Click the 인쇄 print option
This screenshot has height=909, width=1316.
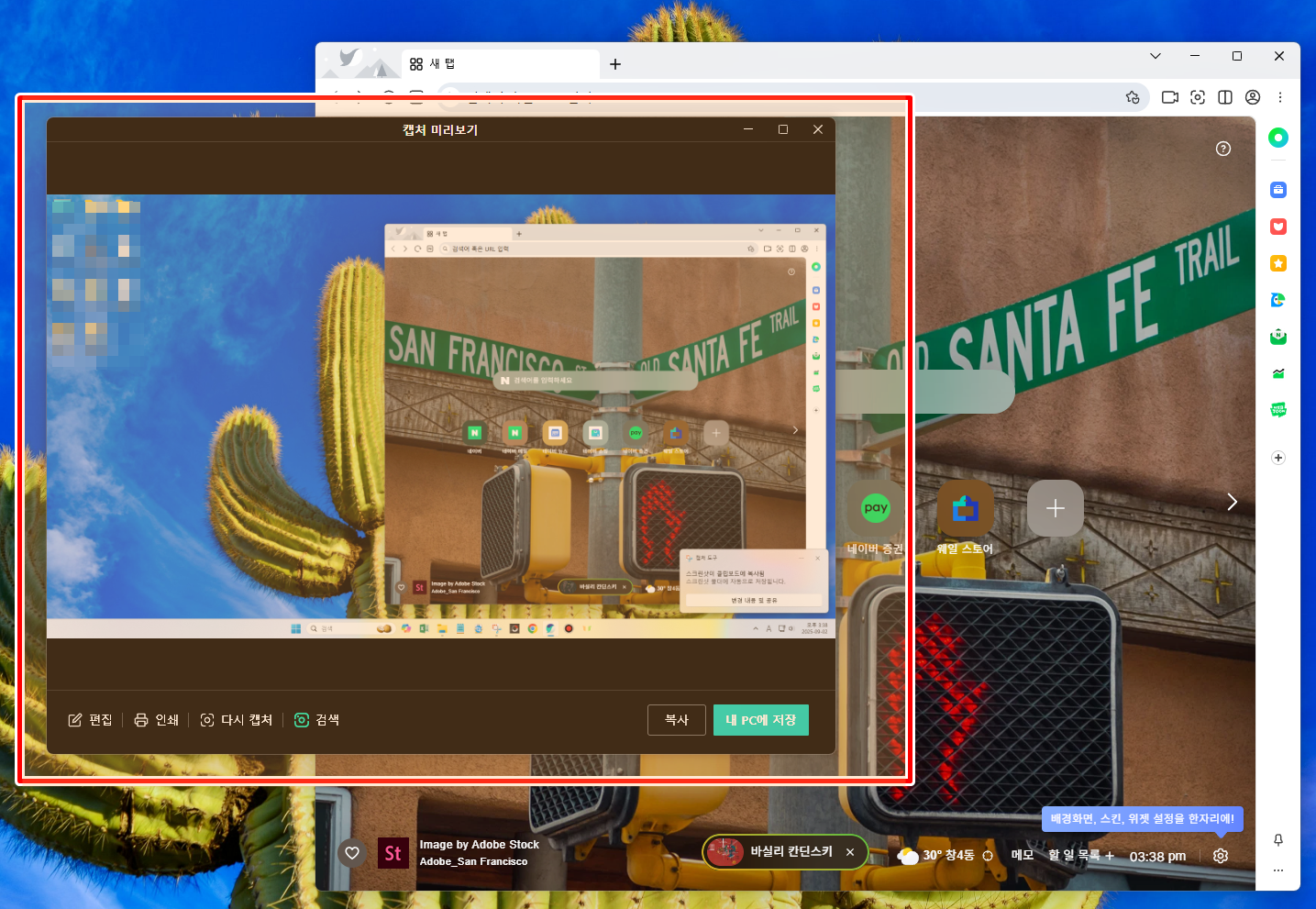click(x=157, y=720)
